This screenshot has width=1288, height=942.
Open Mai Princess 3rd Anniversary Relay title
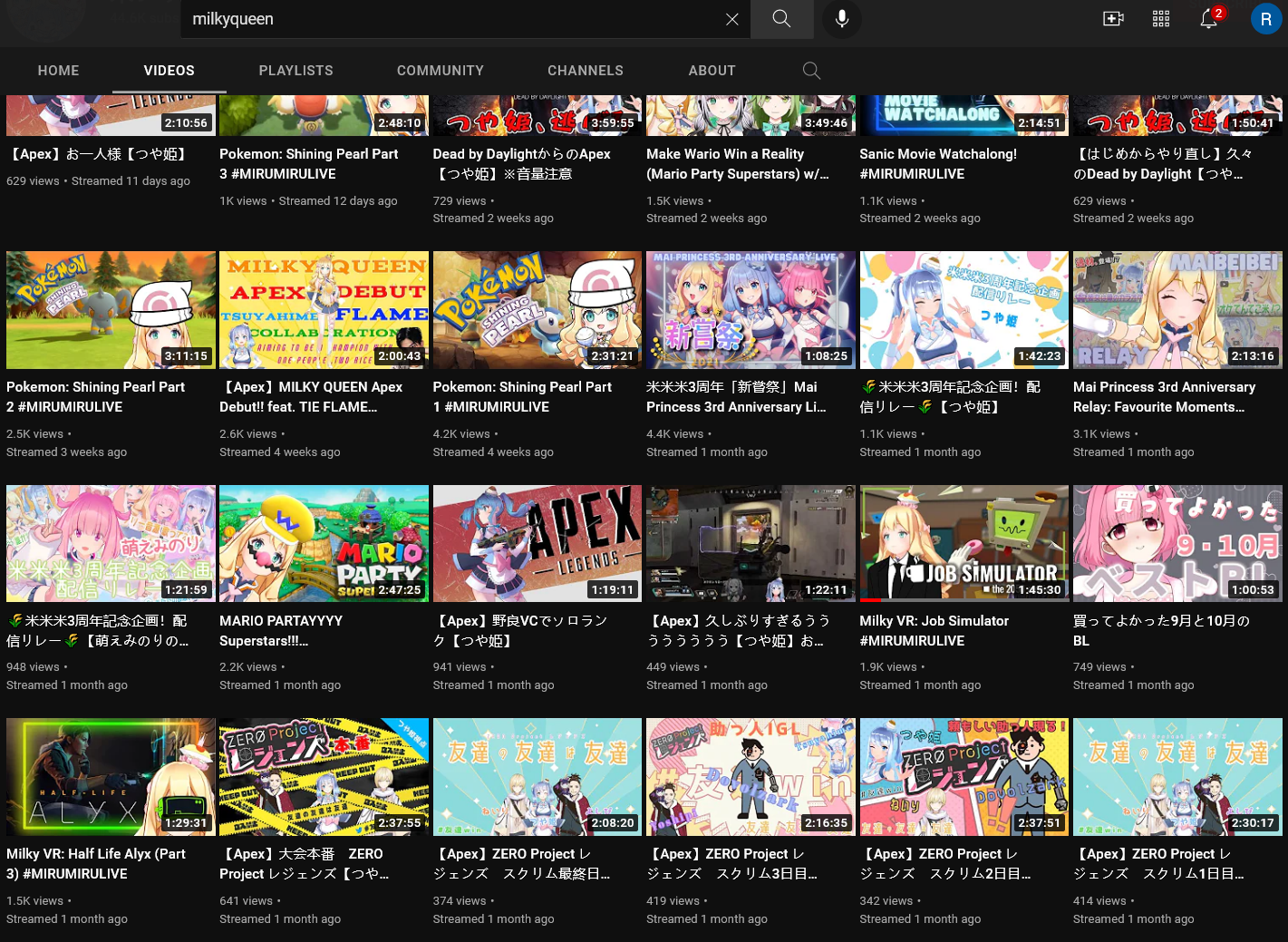[x=1164, y=397]
